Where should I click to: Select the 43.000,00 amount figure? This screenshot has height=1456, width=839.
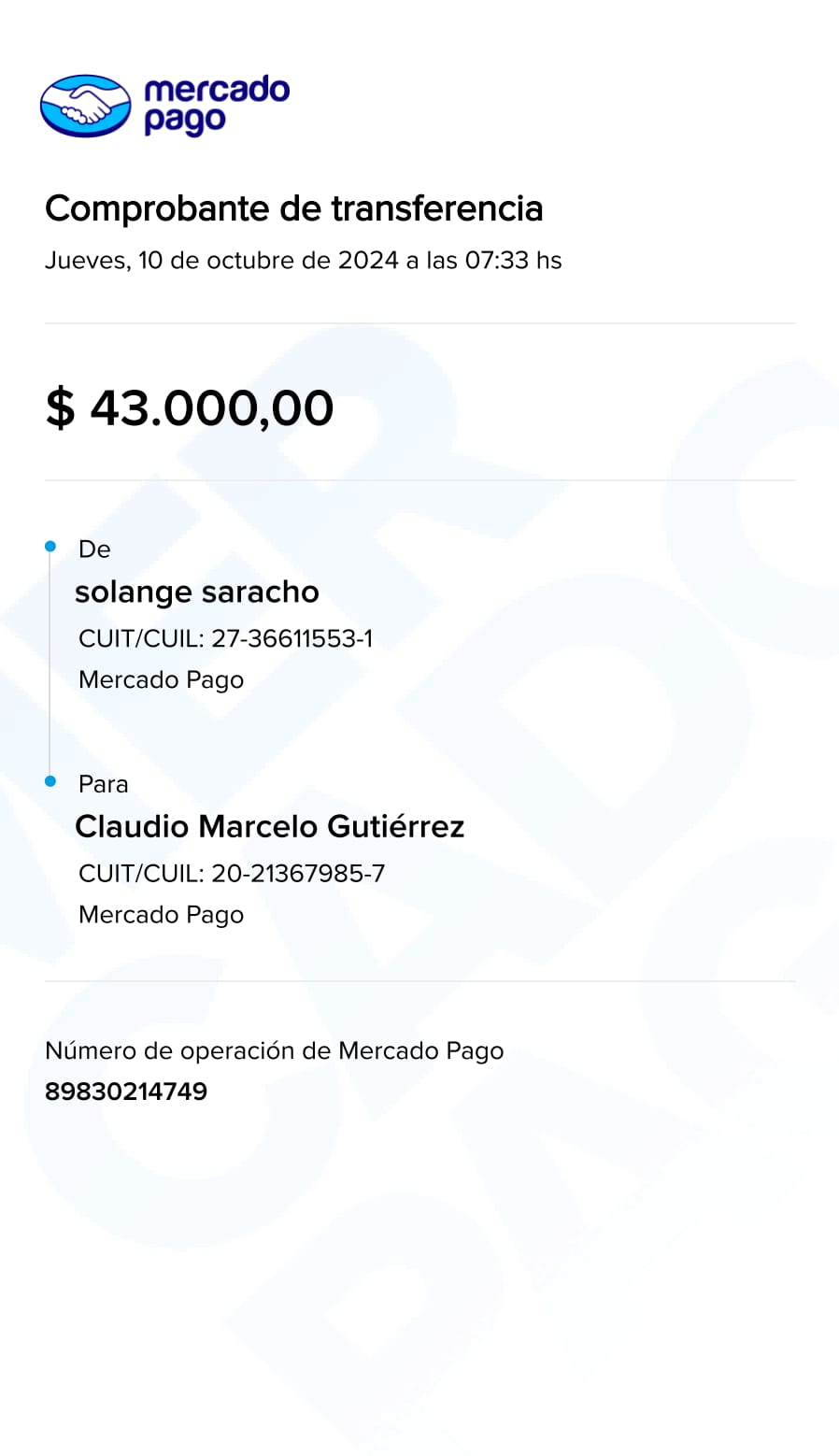point(212,408)
